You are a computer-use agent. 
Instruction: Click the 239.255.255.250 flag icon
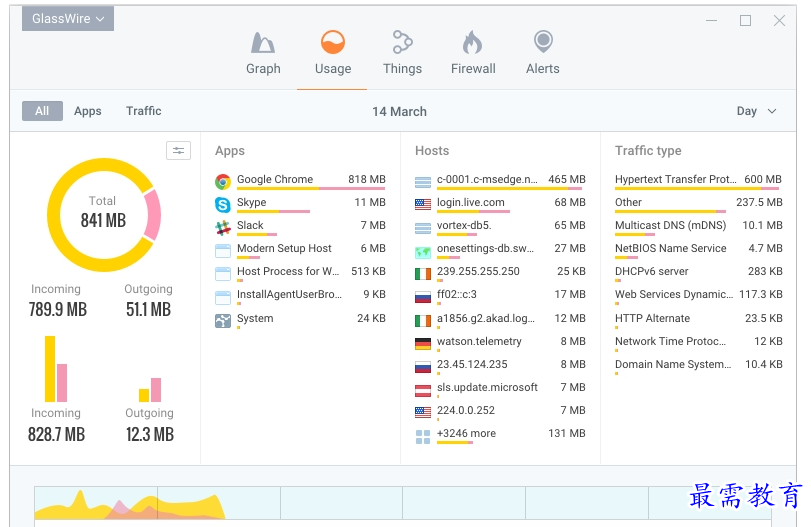(423, 274)
